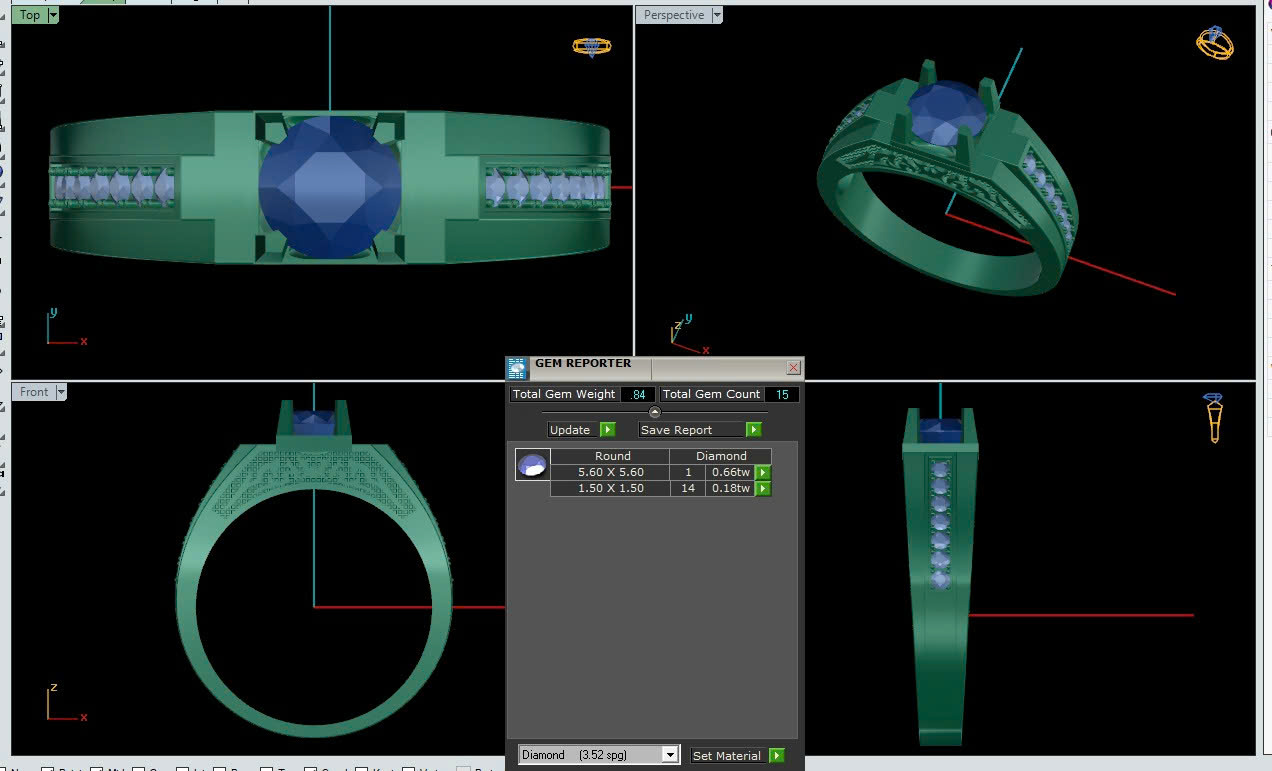Click the ring view icon in Perspective viewport
The height and width of the screenshot is (771, 1272).
[1215, 42]
